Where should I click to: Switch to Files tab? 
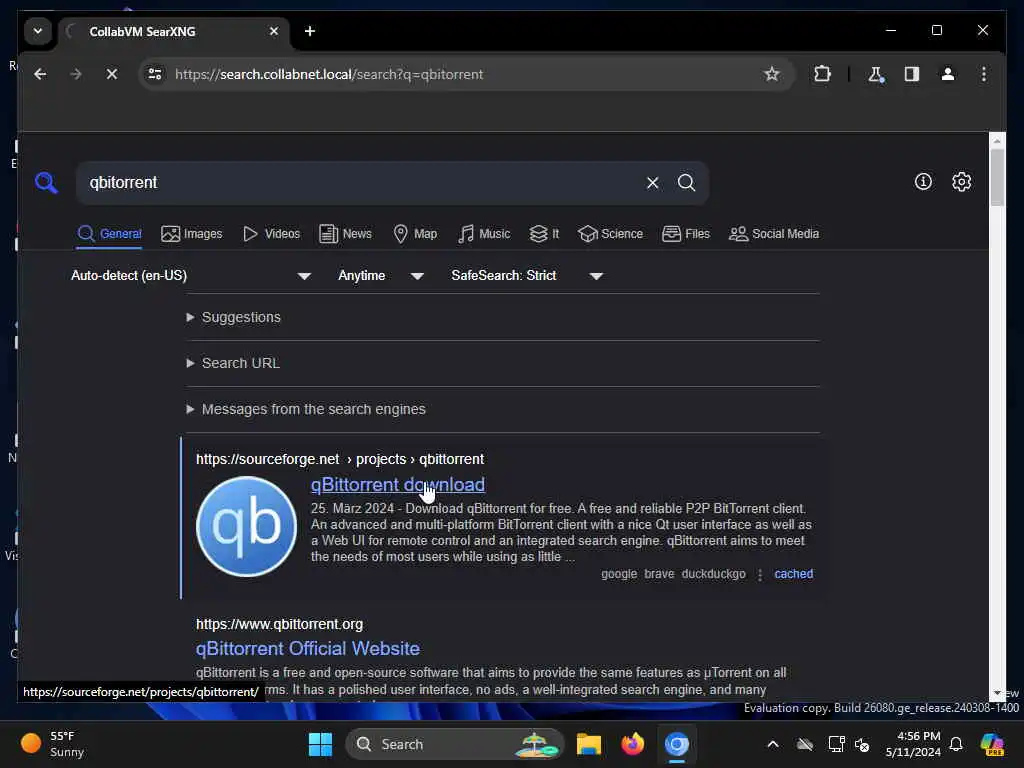pos(686,234)
